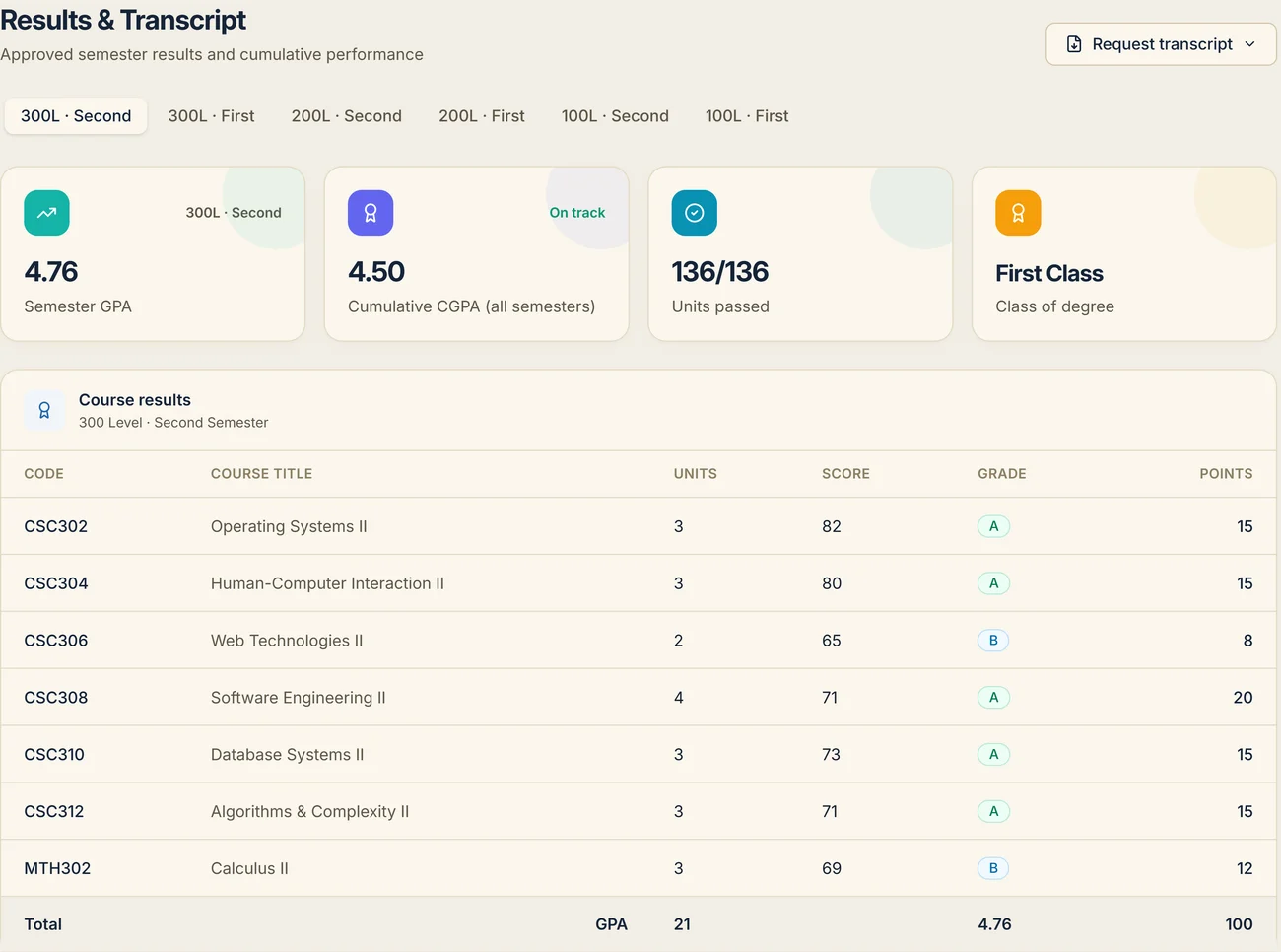Click the 136/136 units passed value
The image size is (1281, 952).
click(720, 272)
